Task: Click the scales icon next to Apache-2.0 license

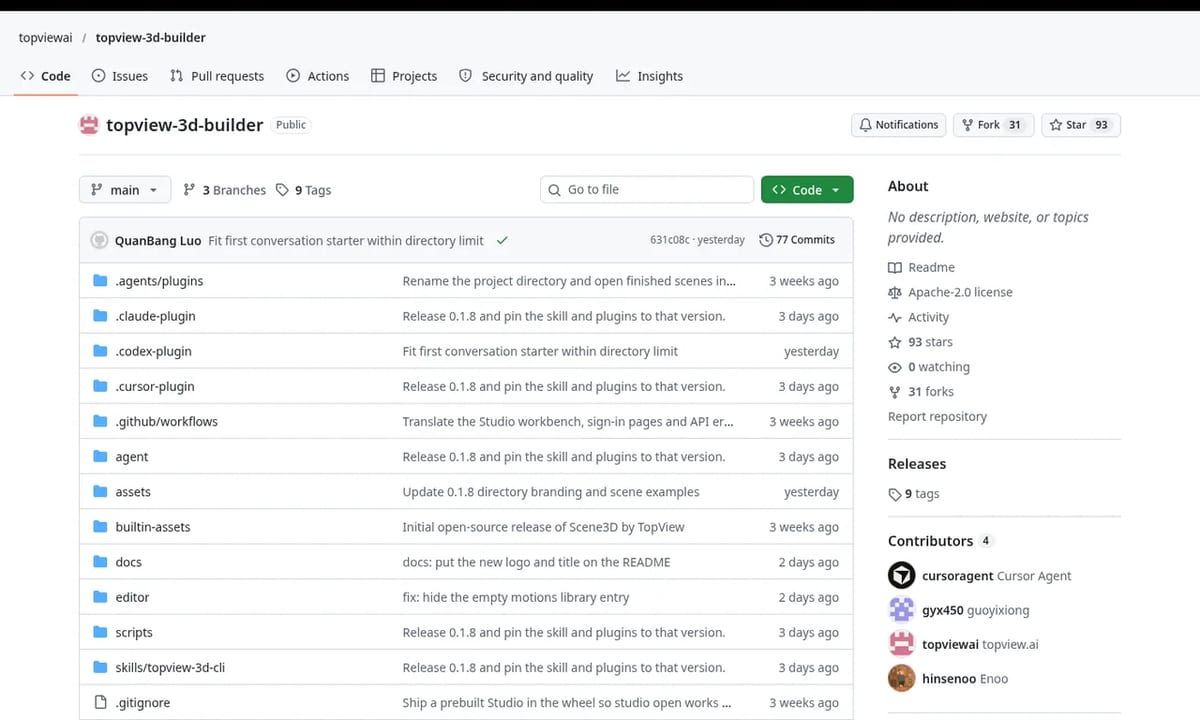Action: click(895, 292)
